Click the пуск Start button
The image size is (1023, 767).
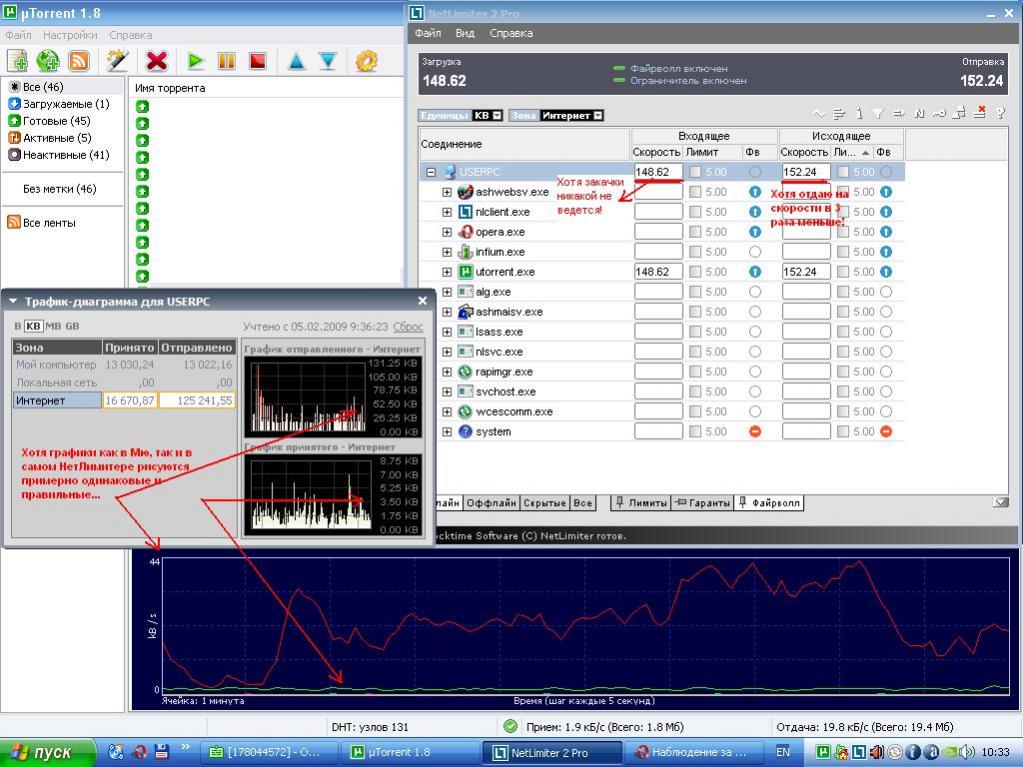click(45, 753)
